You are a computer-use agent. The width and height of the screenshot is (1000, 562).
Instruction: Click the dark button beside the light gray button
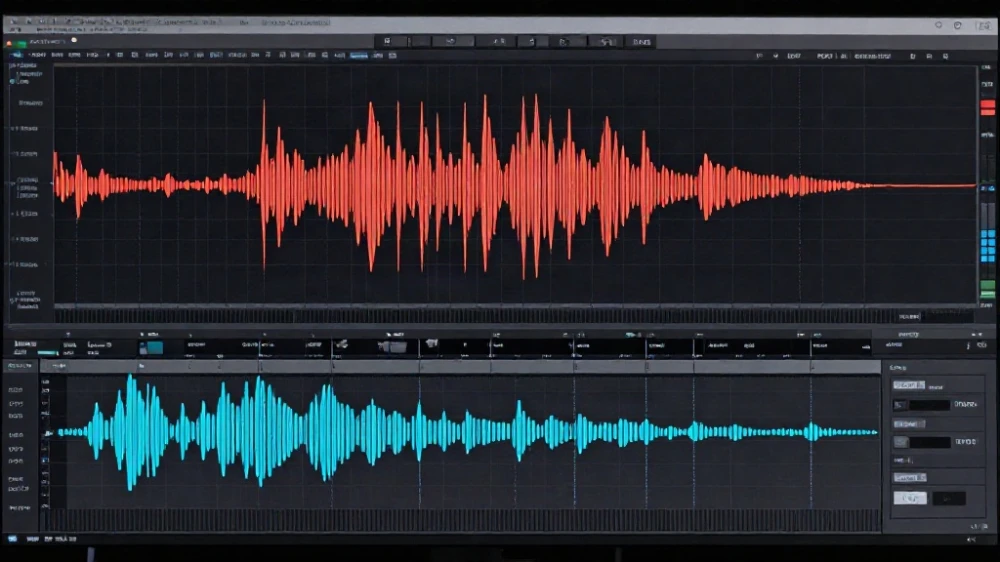coord(948,498)
